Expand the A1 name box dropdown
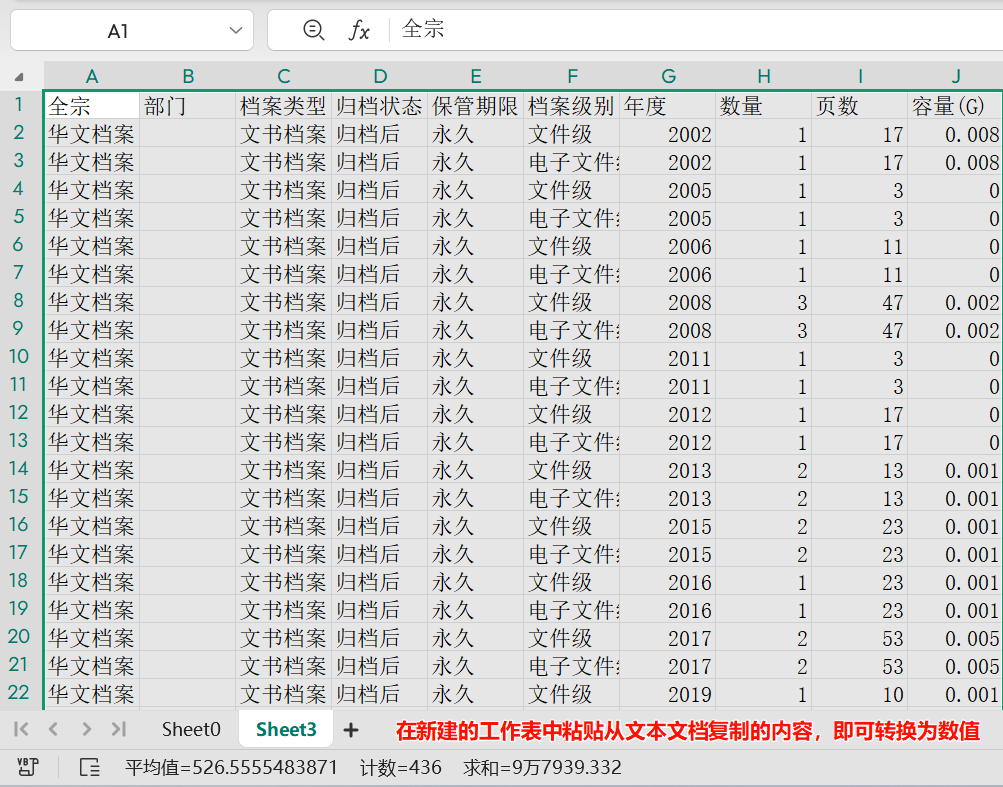This screenshot has height=787, width=1003. pos(236,31)
